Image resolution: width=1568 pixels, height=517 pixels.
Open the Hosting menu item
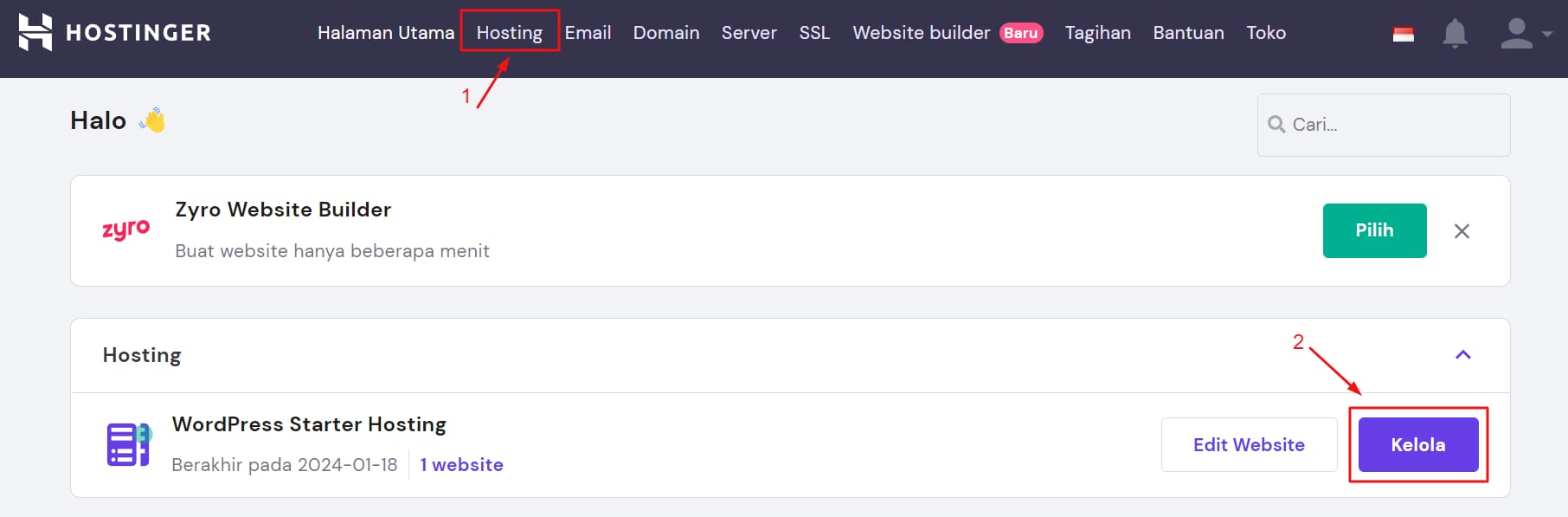coord(510,33)
